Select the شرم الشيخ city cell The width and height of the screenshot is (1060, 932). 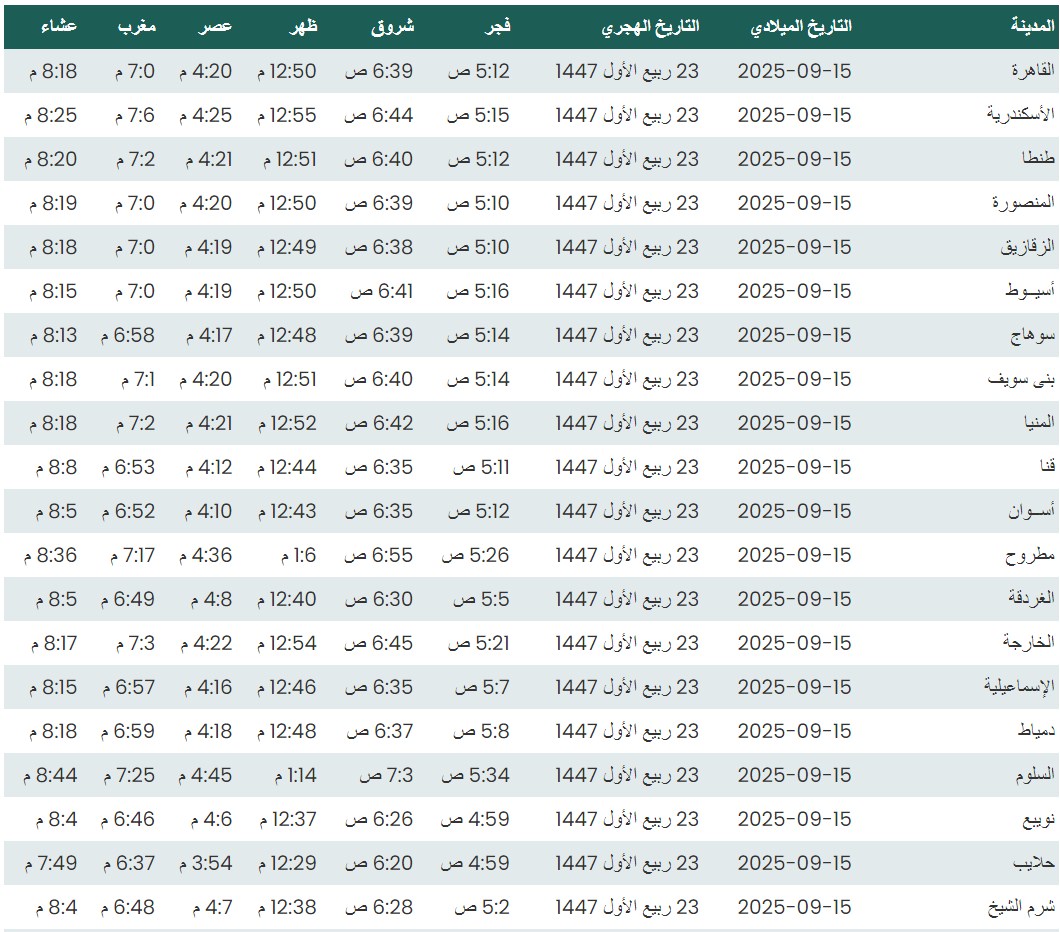(x=1022, y=907)
